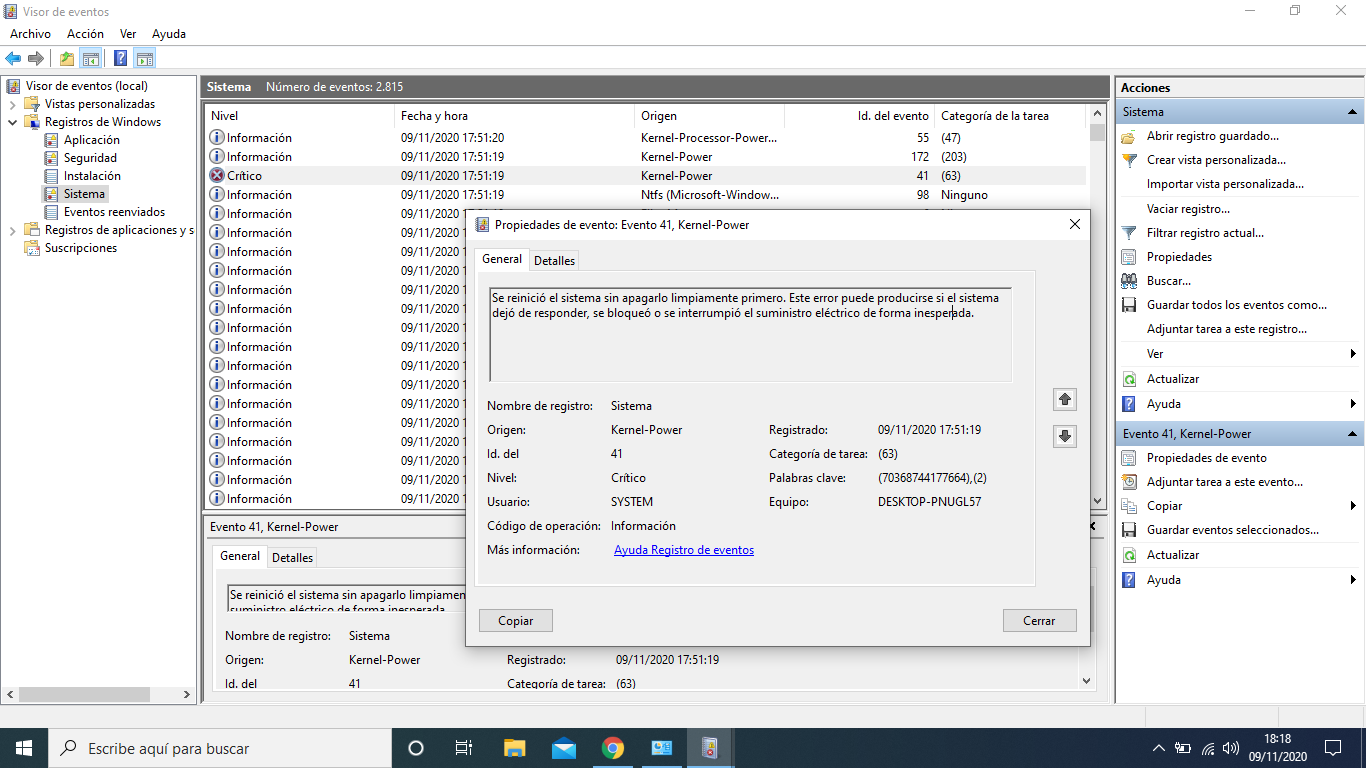Select the Kernel-Processor-Power event row
This screenshot has height=768, width=1366.
645,138
